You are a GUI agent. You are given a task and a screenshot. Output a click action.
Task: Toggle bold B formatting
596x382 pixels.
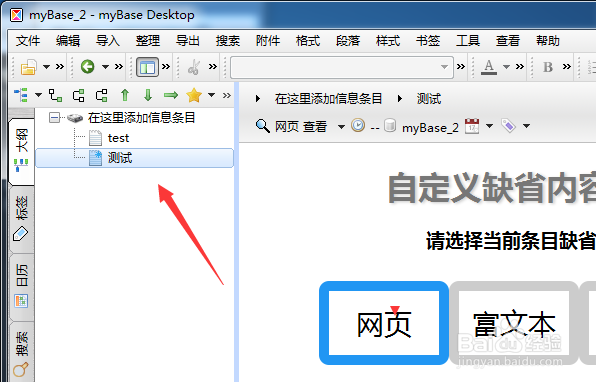[x=548, y=67]
